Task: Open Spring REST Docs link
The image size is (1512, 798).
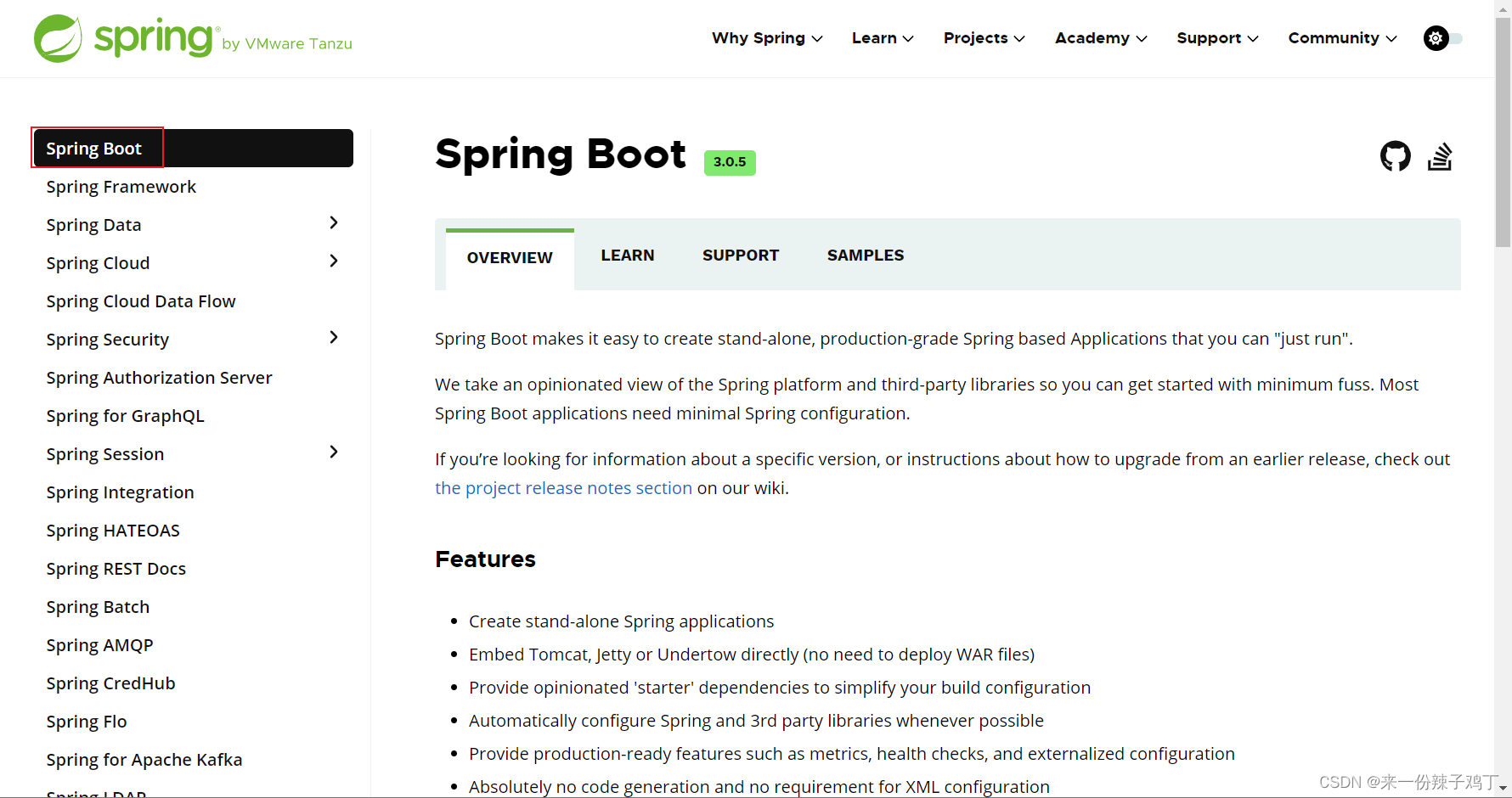Action: pos(116,569)
